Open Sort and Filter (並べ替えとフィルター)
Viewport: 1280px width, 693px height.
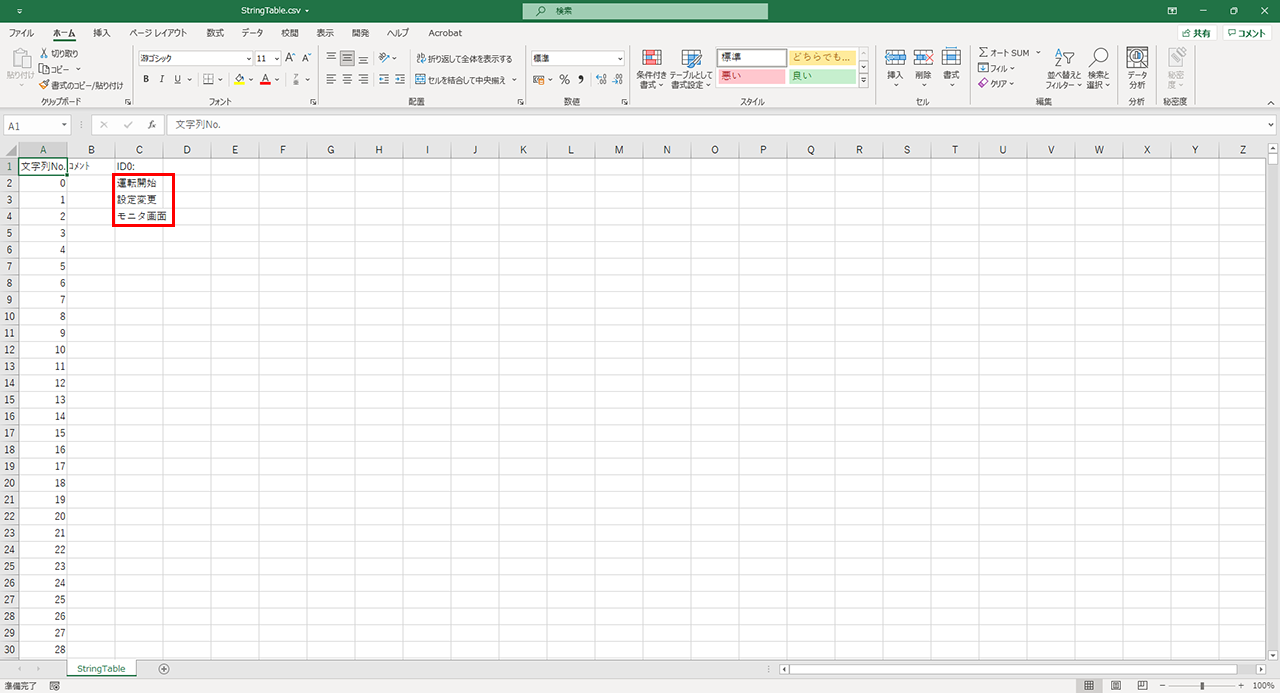tap(1065, 68)
